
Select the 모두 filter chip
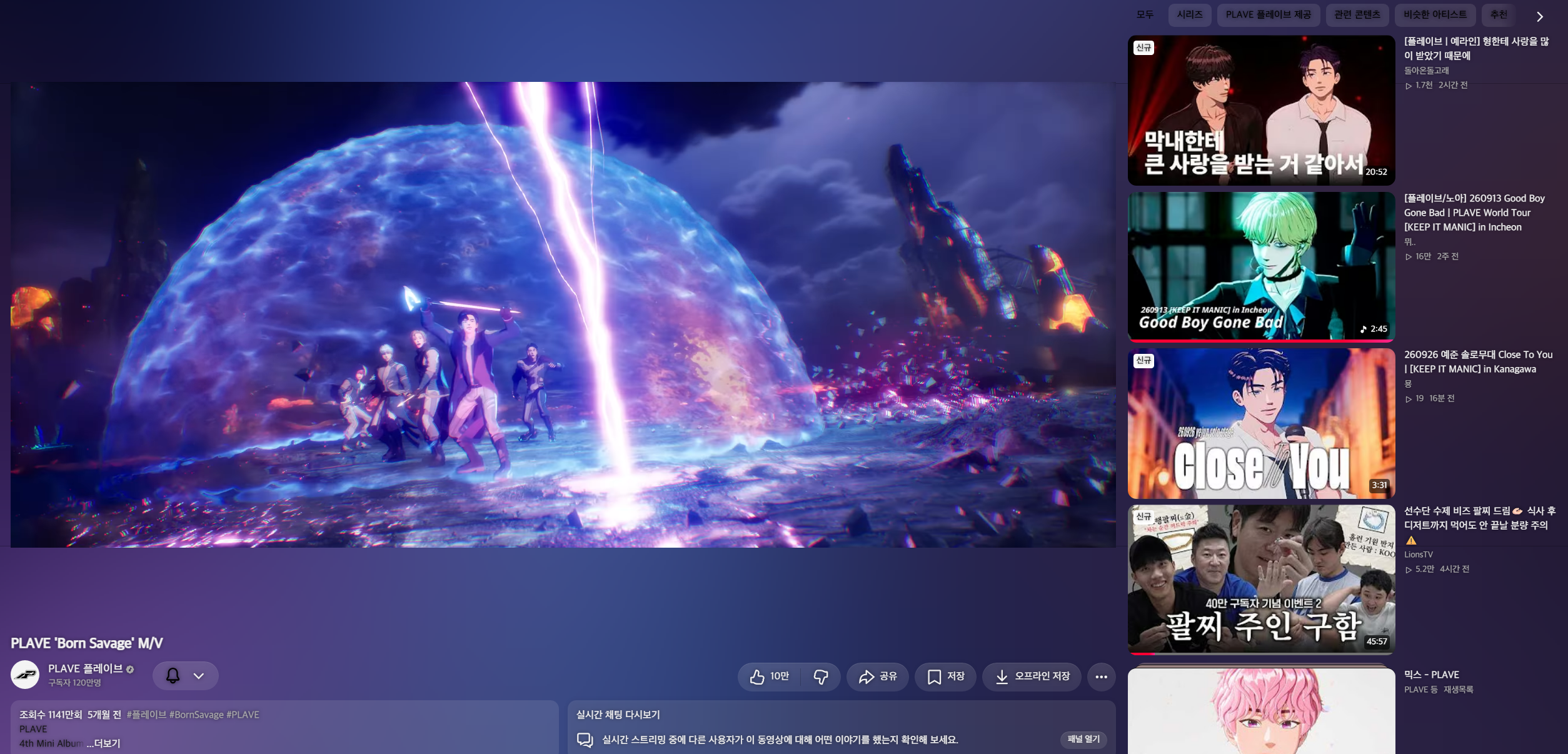coord(1145,14)
